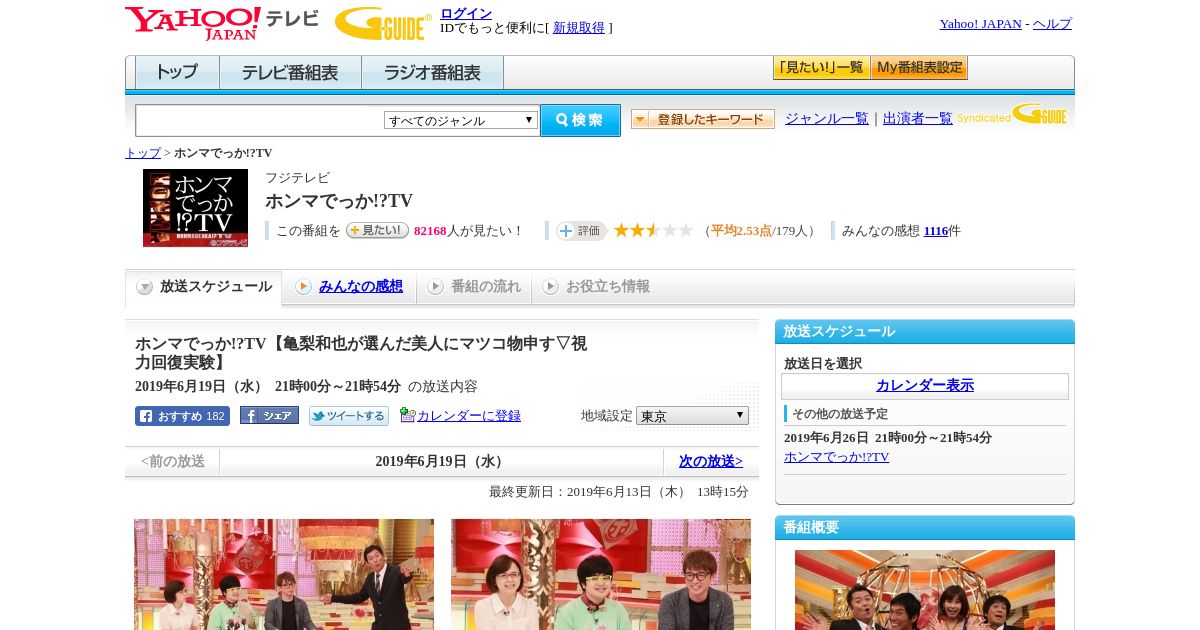
Task: Open the ヘルプ link
Action: click(1052, 24)
